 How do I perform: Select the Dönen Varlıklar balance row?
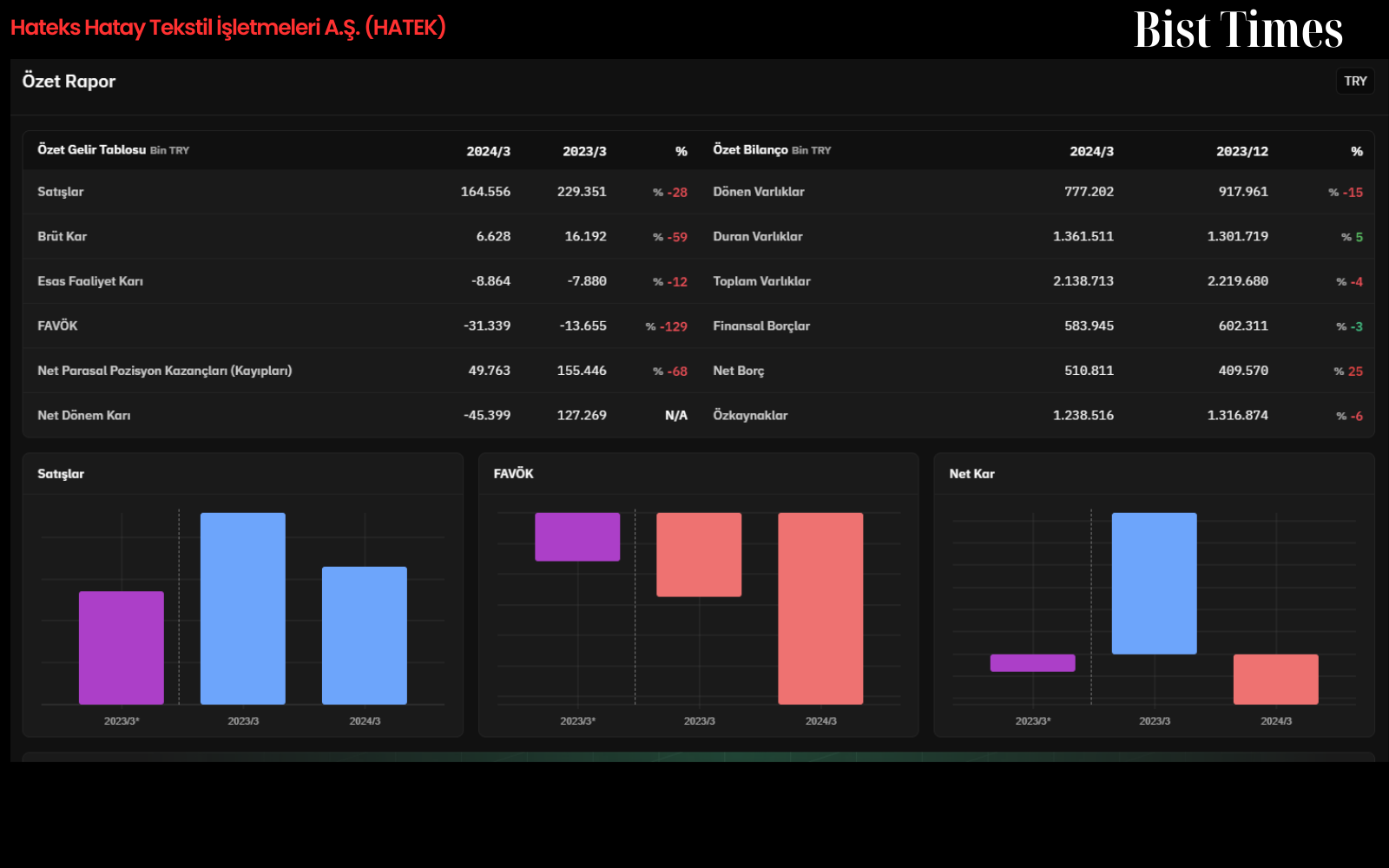pos(1038,192)
